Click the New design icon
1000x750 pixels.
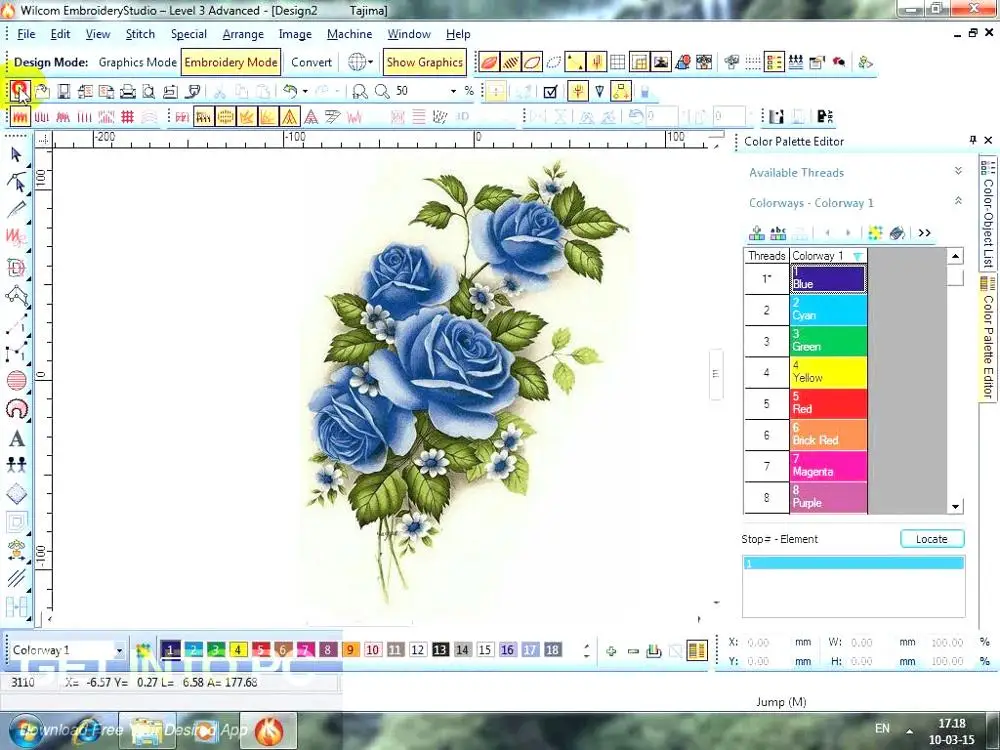pos(19,91)
